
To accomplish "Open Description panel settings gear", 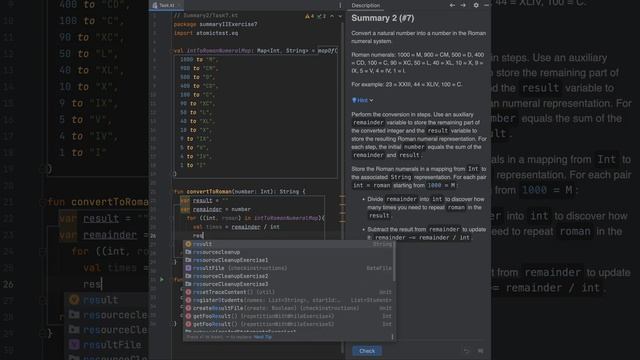I will pyautogui.click(x=476, y=5).
